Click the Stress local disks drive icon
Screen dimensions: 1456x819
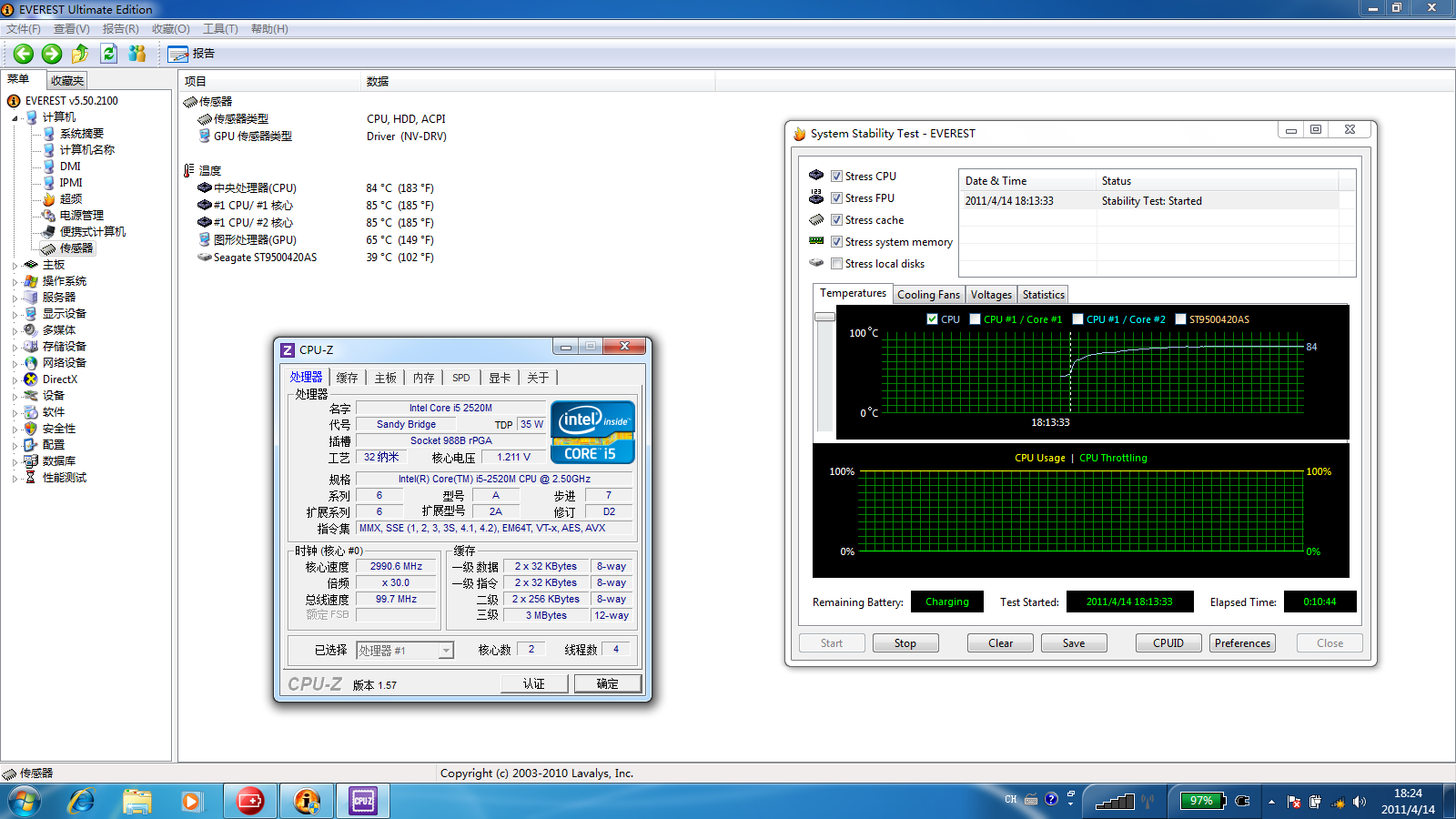click(816, 263)
